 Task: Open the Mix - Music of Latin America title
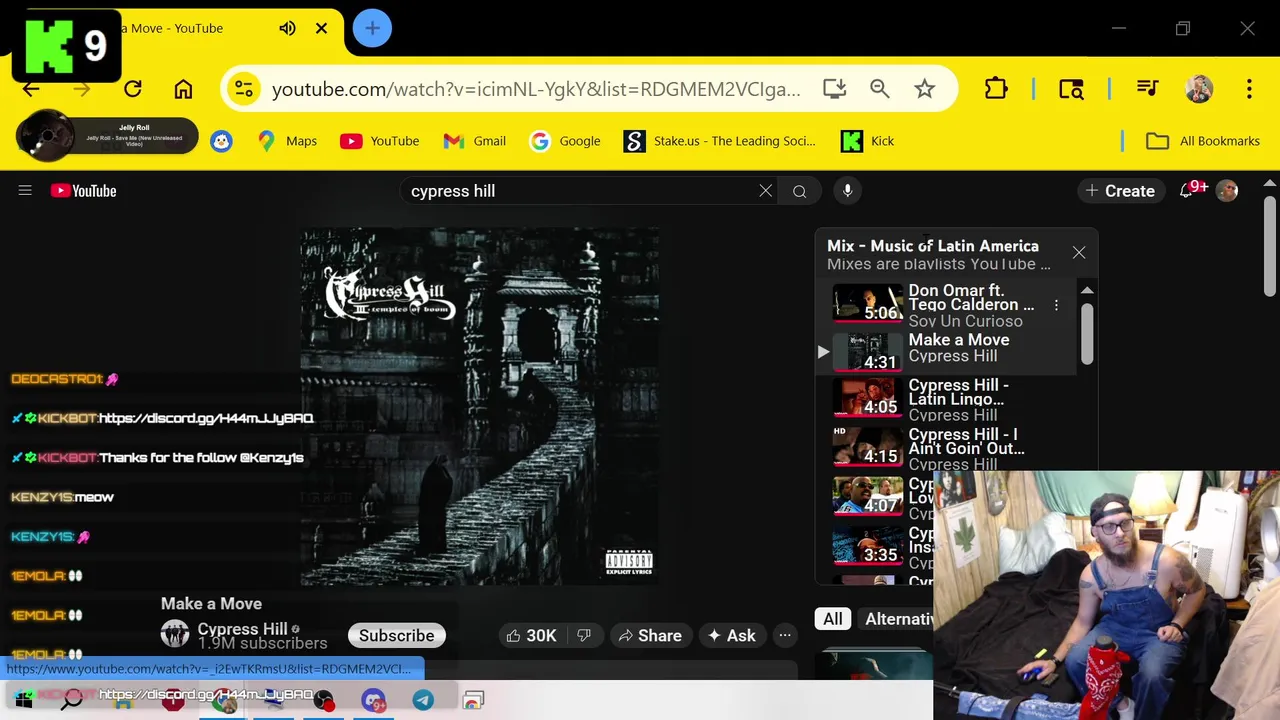pyautogui.click(x=932, y=246)
